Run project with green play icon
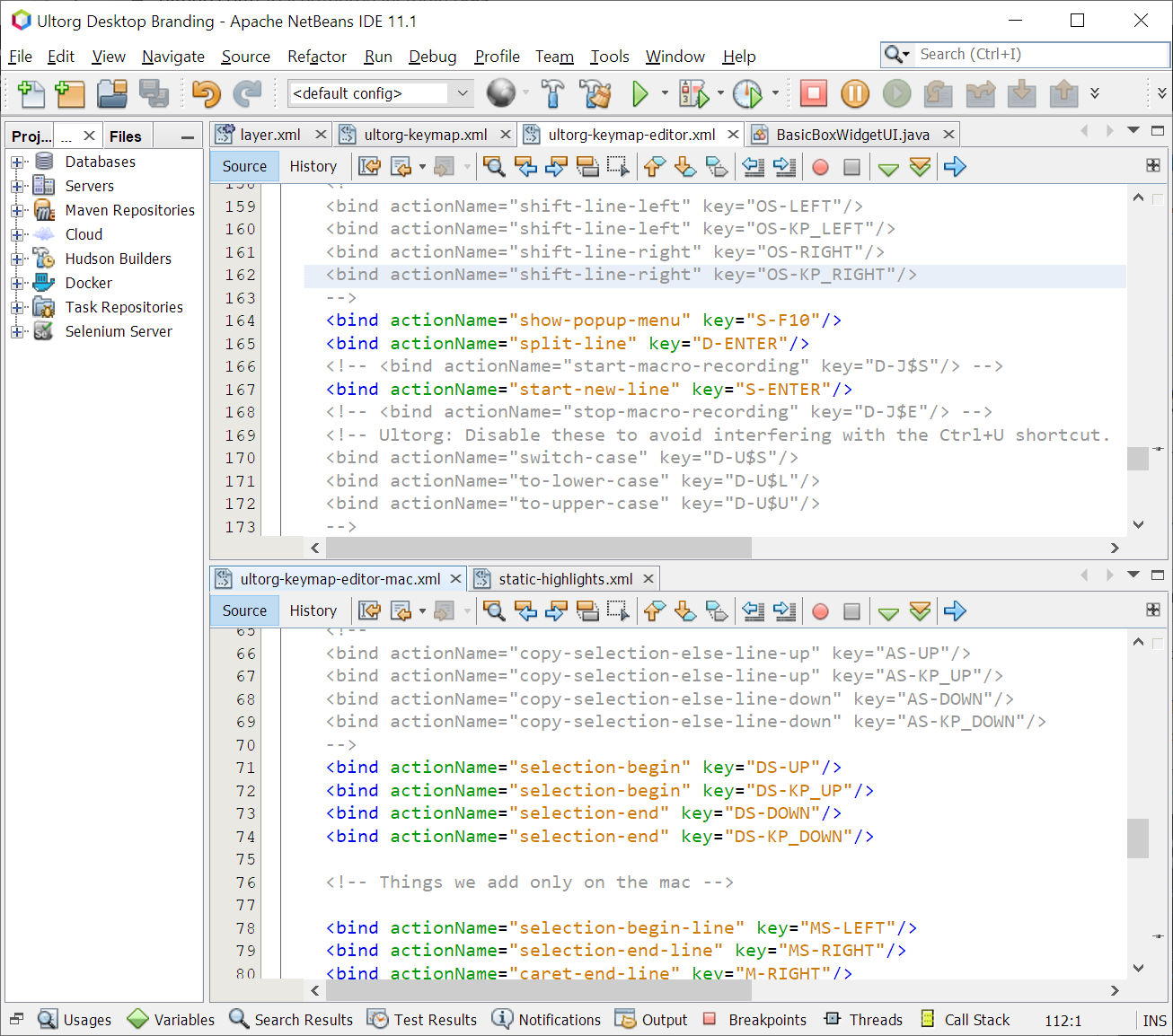Image resolution: width=1173 pixels, height=1036 pixels. (x=640, y=92)
